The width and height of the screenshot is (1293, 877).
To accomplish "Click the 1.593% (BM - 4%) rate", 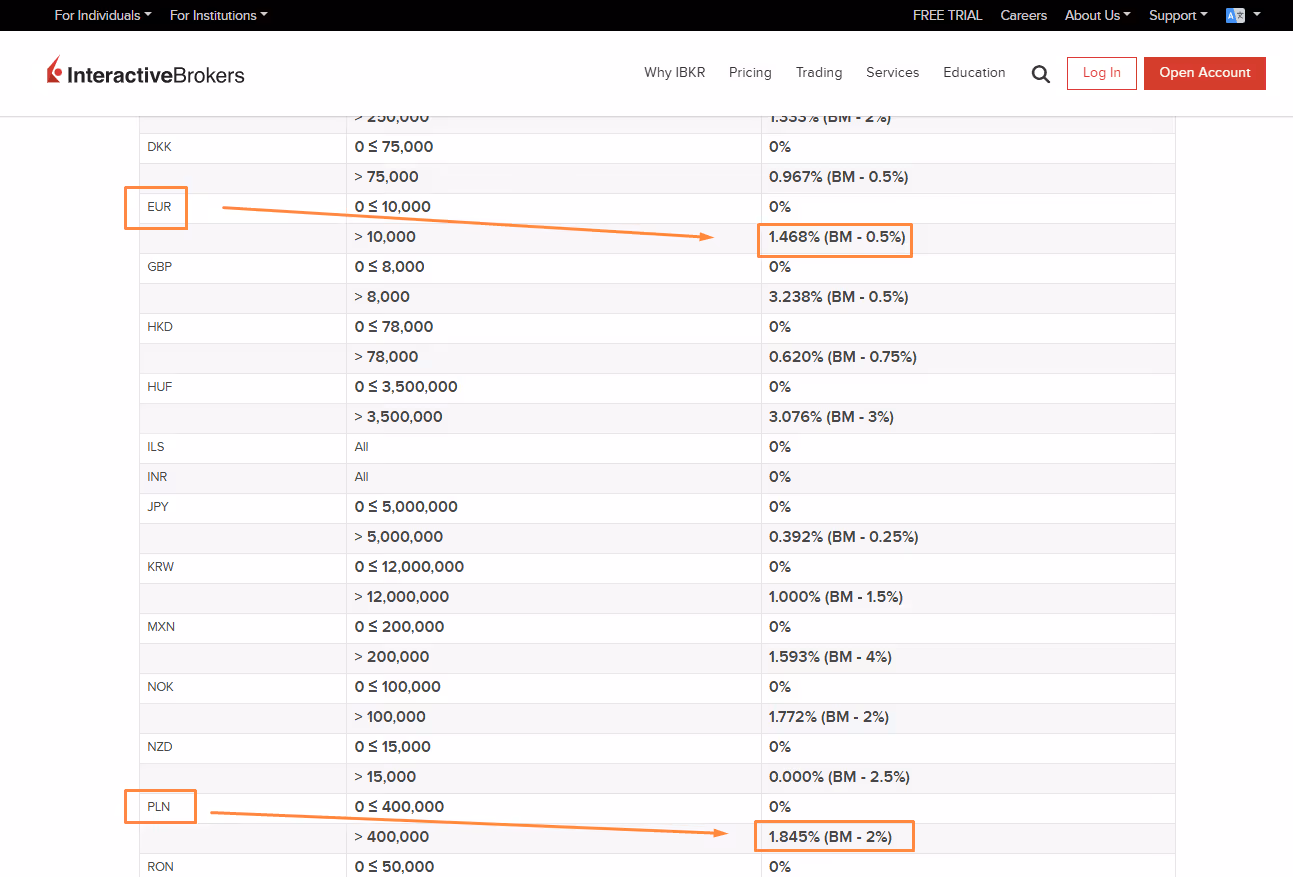I will click(x=830, y=657).
